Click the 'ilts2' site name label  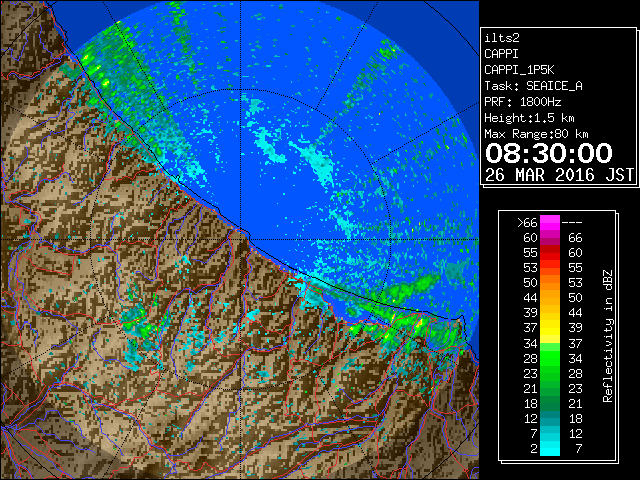pyautogui.click(x=502, y=38)
